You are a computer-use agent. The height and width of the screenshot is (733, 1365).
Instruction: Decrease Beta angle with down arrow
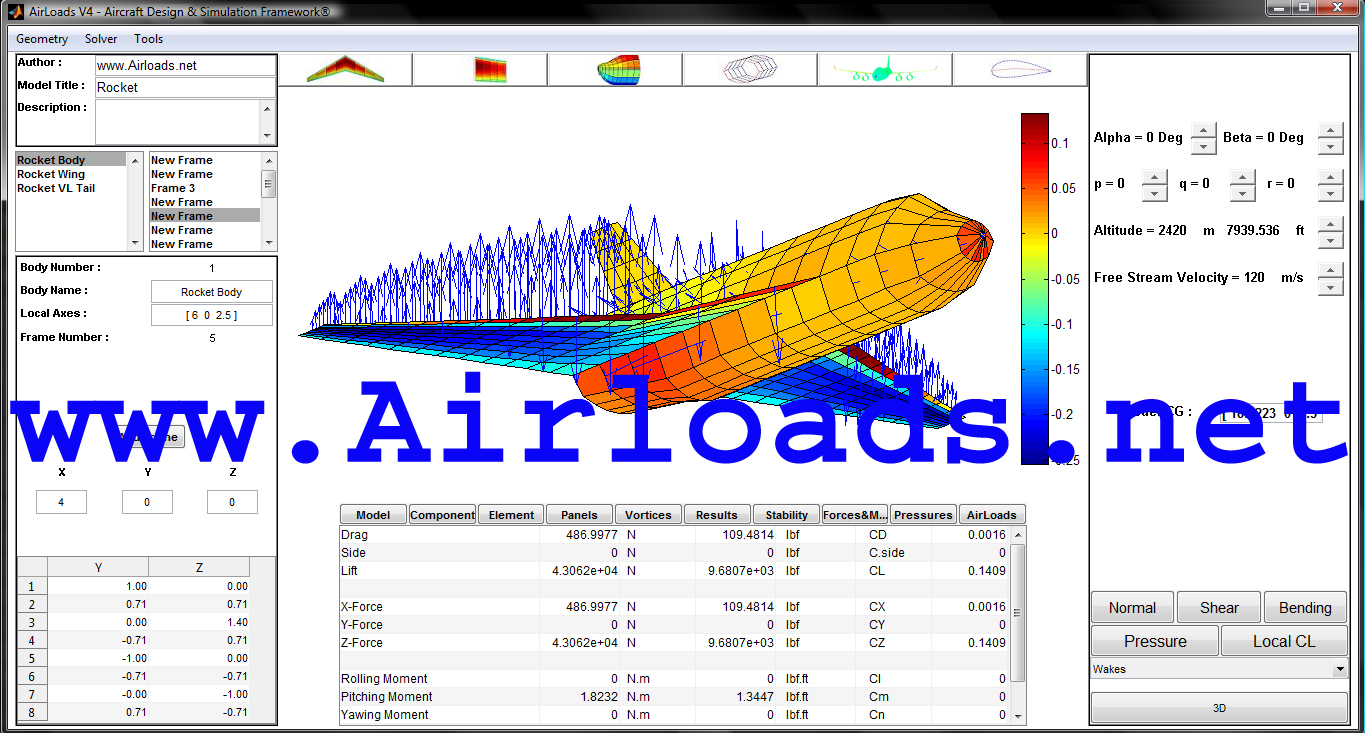1329,146
